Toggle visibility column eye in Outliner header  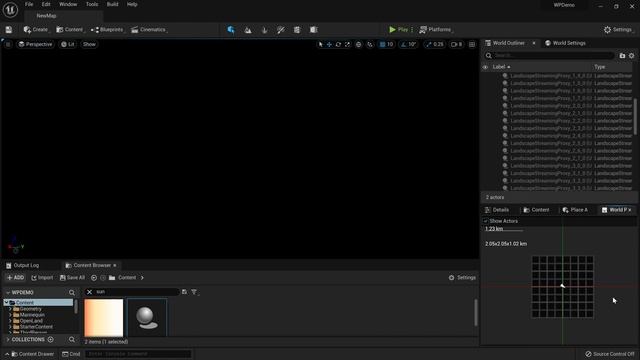(485, 67)
